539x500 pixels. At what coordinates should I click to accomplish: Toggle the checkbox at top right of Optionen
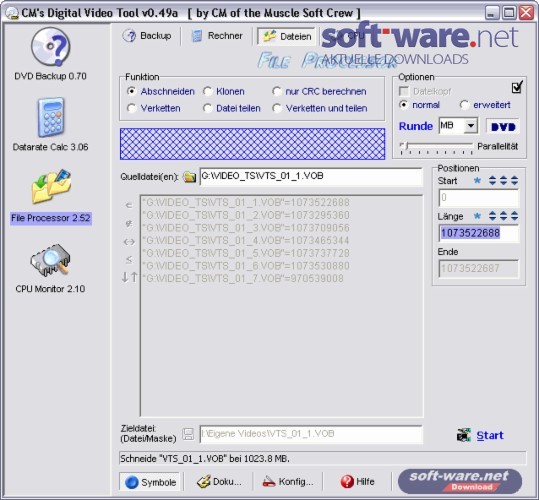pos(517,87)
